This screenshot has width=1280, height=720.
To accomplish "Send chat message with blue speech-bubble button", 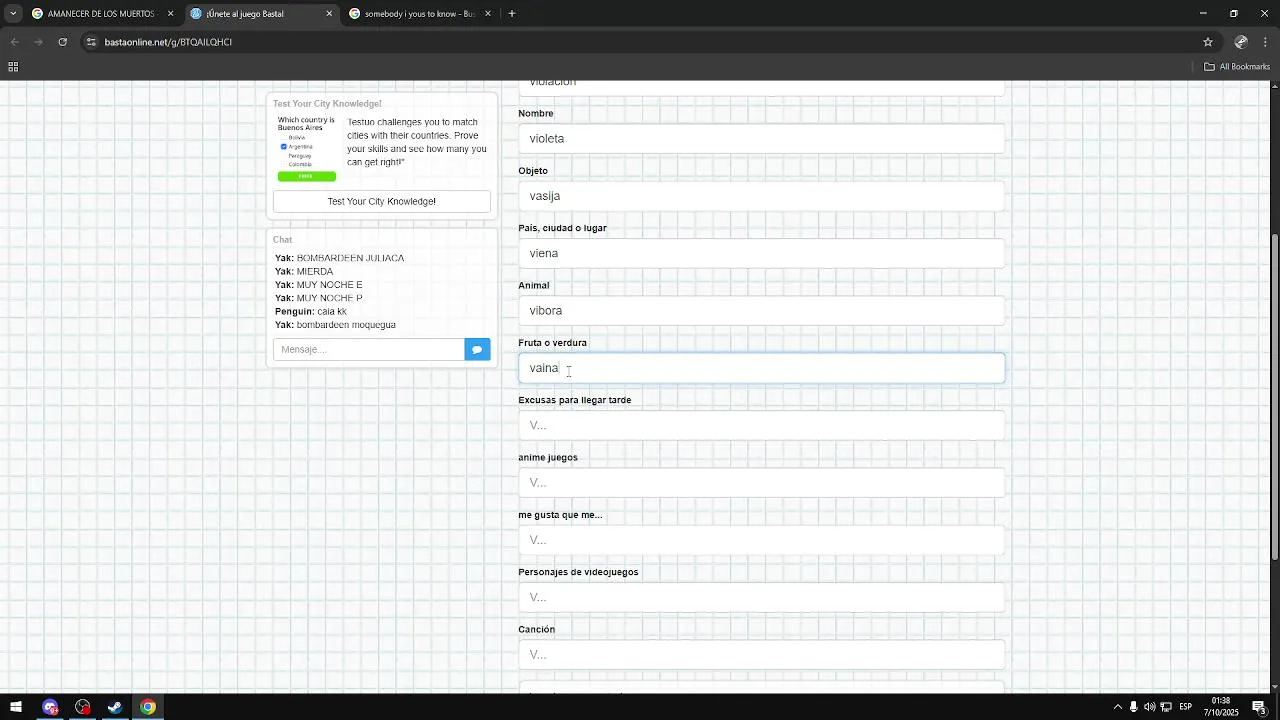I will (477, 349).
